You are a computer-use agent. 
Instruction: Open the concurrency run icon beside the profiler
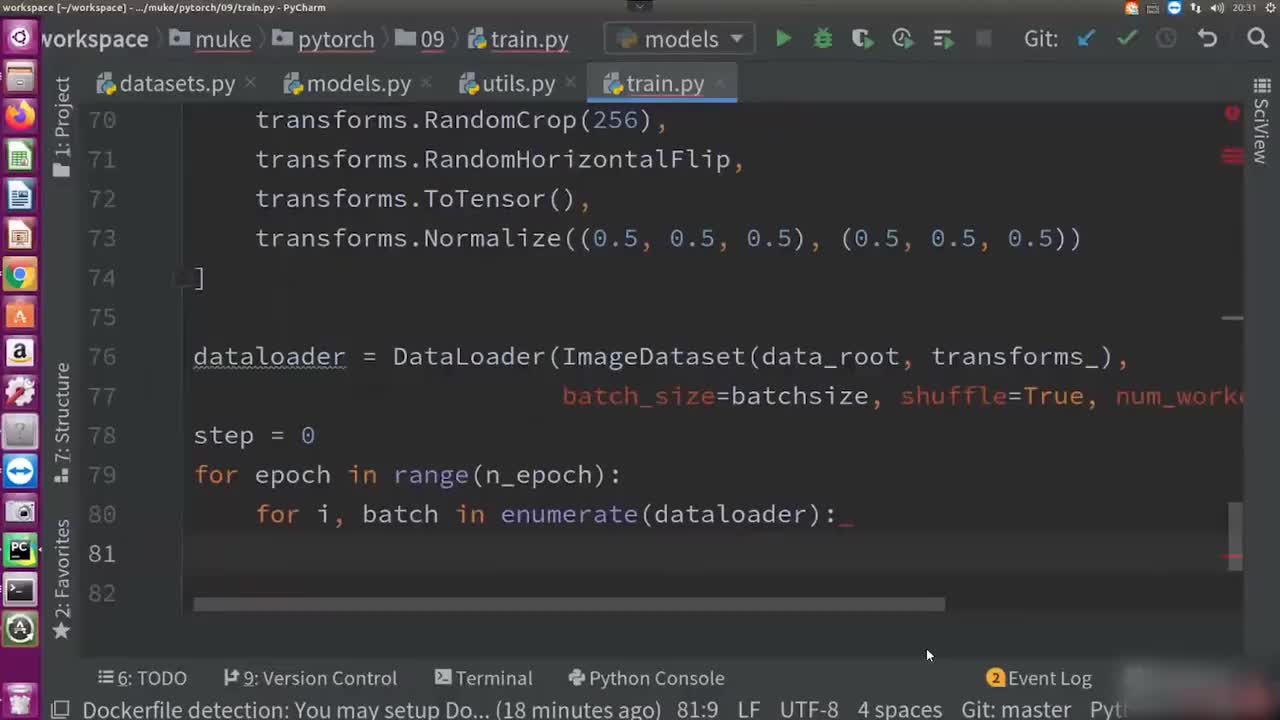click(x=943, y=39)
